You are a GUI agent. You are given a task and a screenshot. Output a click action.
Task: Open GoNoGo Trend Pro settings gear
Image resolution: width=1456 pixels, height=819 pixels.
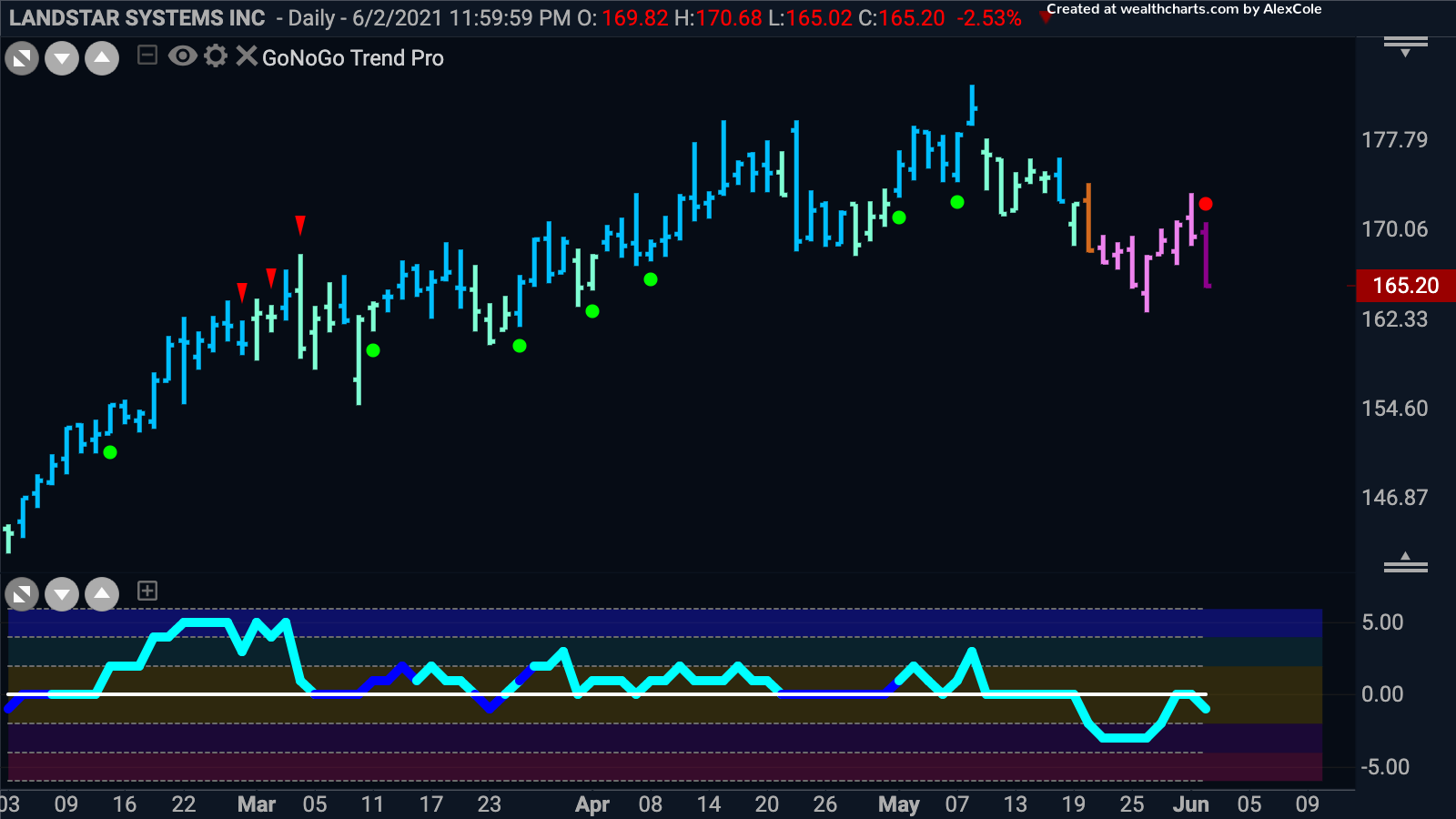tap(216, 56)
